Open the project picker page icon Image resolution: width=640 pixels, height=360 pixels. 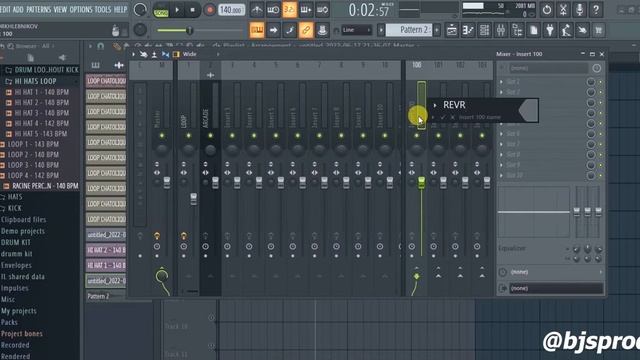pos(533,30)
